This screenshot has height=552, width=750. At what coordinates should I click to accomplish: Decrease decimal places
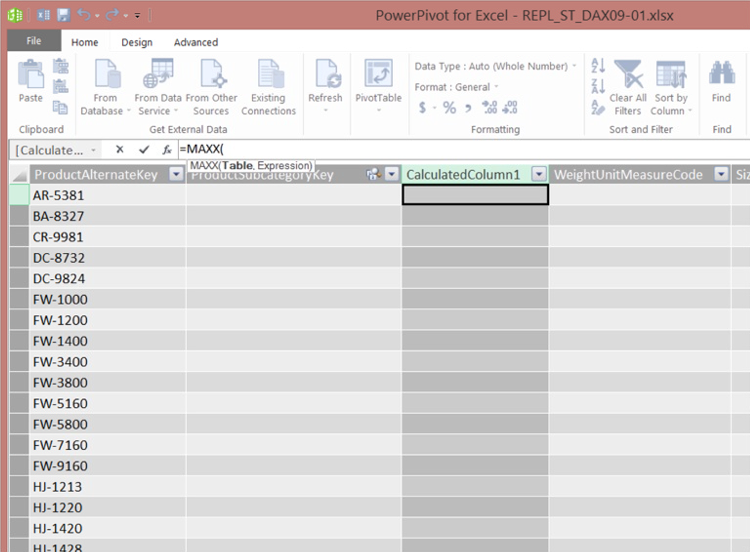point(510,107)
